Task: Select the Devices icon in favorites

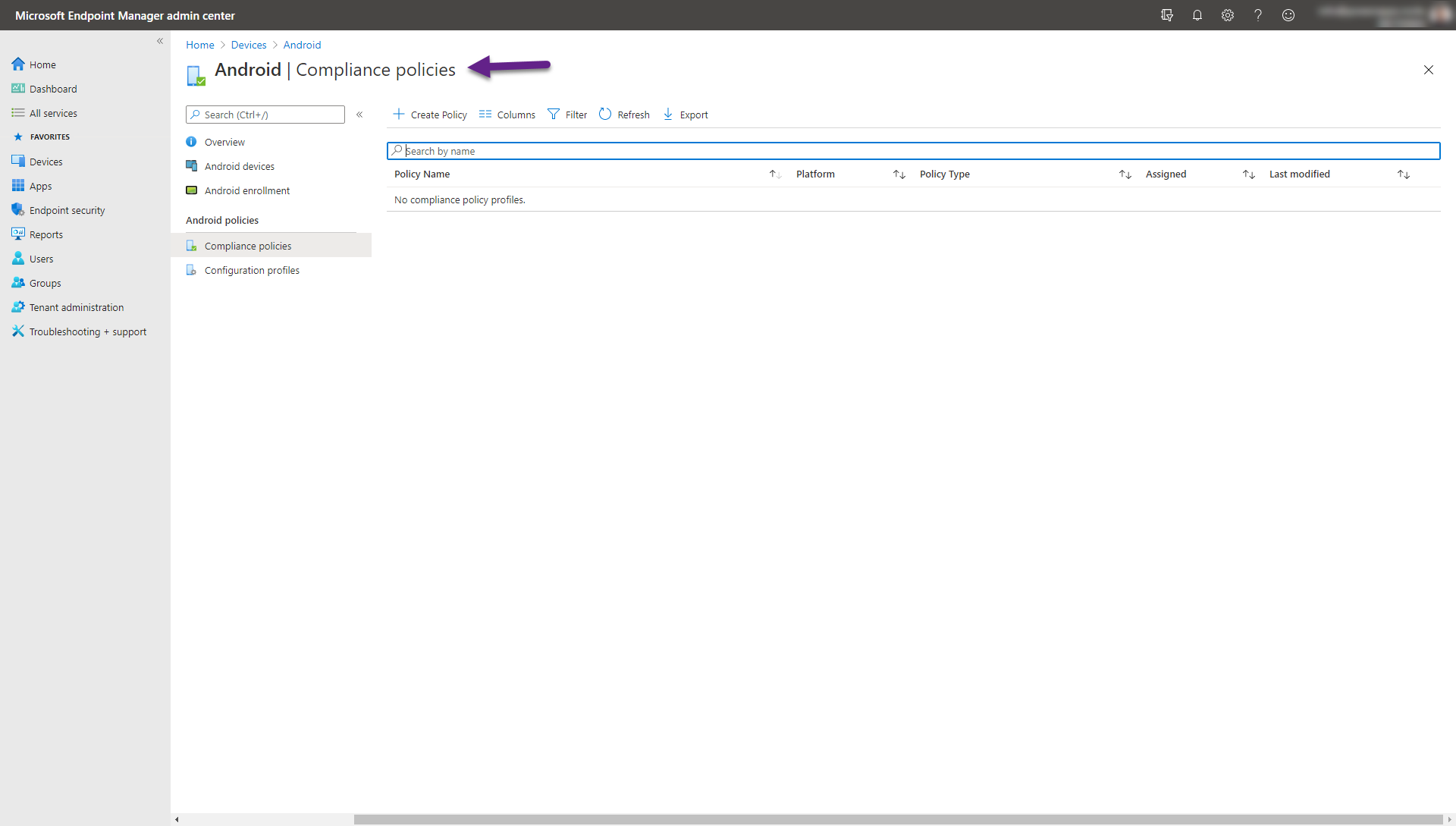Action: [18, 162]
